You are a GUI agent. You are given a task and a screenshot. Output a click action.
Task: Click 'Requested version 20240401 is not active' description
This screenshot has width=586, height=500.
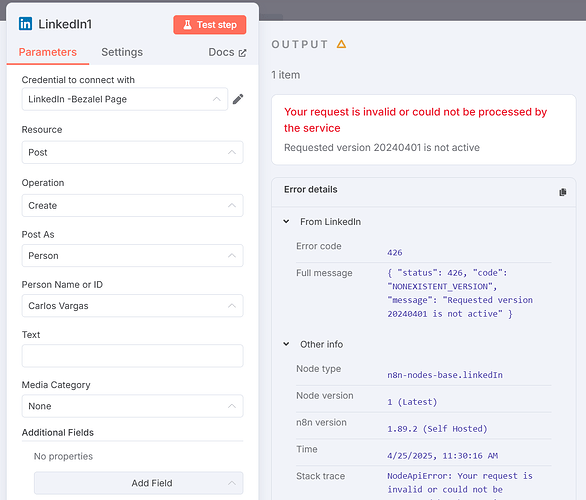click(382, 148)
